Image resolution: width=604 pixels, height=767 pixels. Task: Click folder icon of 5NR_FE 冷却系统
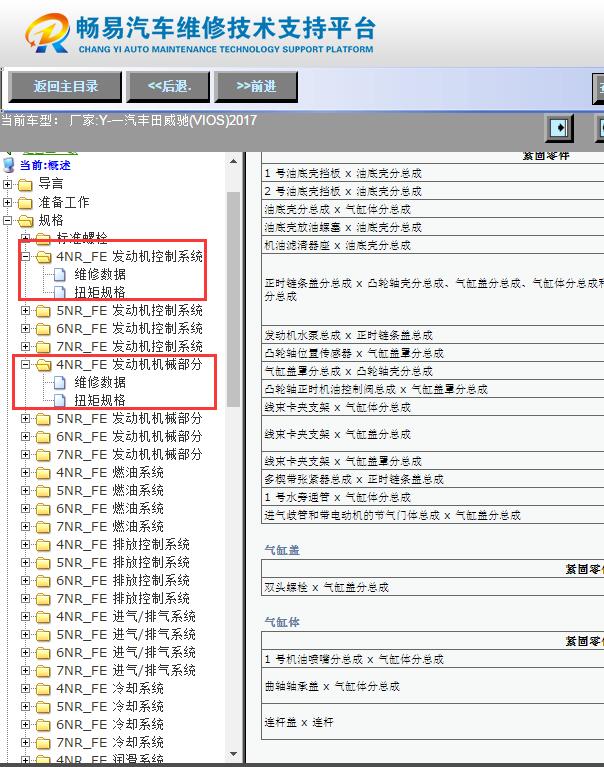(44, 707)
